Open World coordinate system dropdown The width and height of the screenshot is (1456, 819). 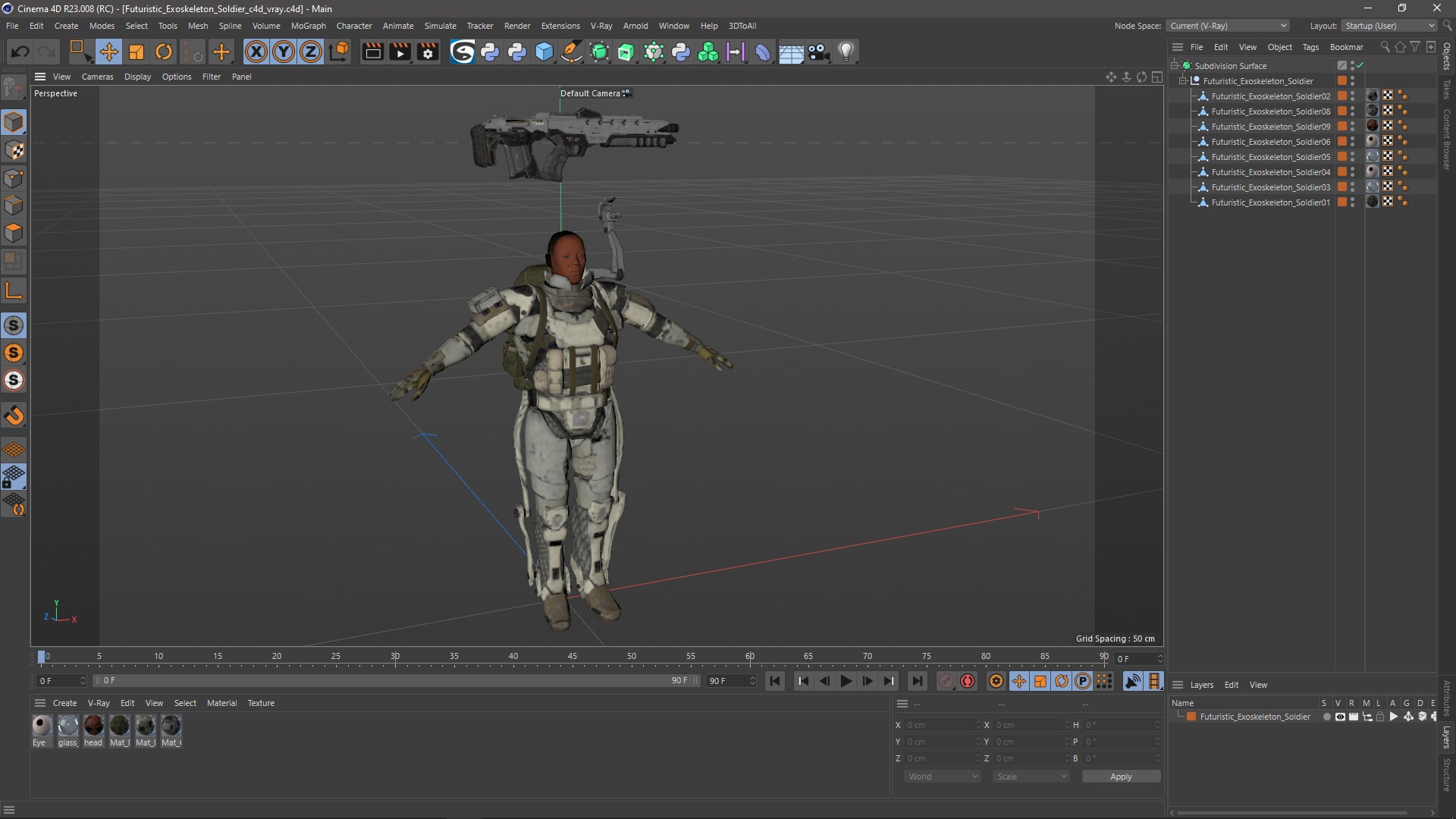pyautogui.click(x=943, y=777)
